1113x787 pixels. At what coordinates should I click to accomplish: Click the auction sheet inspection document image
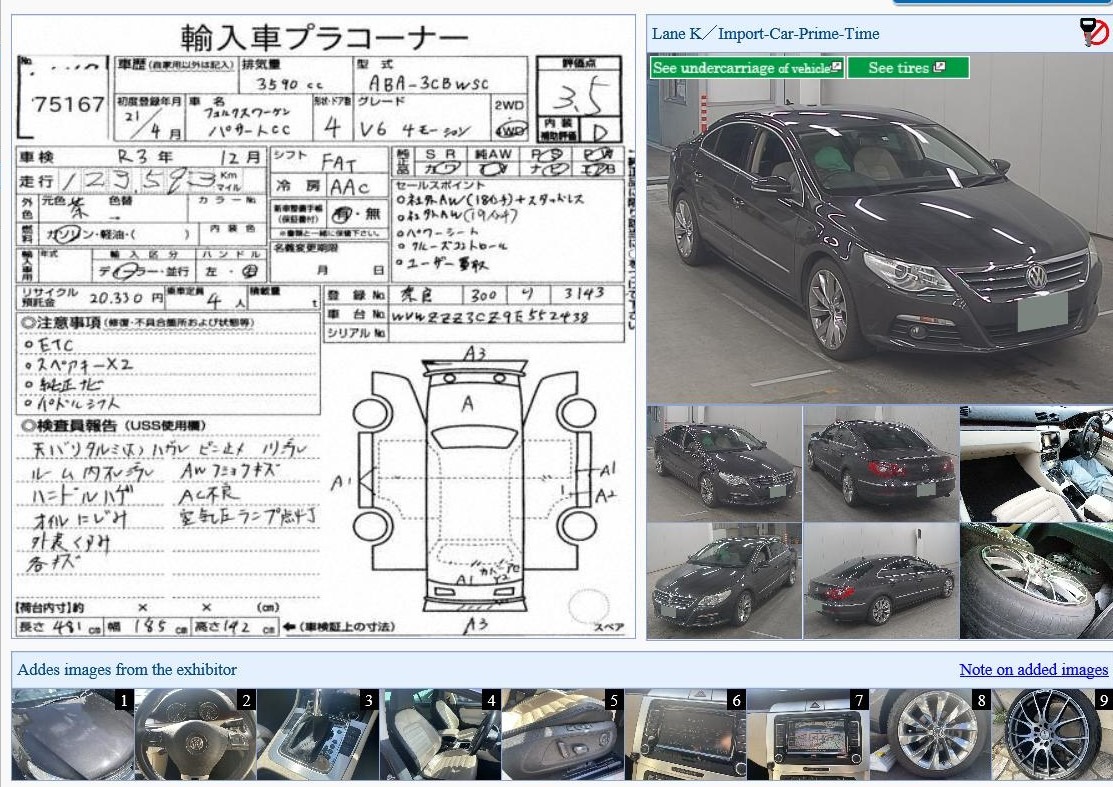[323, 327]
